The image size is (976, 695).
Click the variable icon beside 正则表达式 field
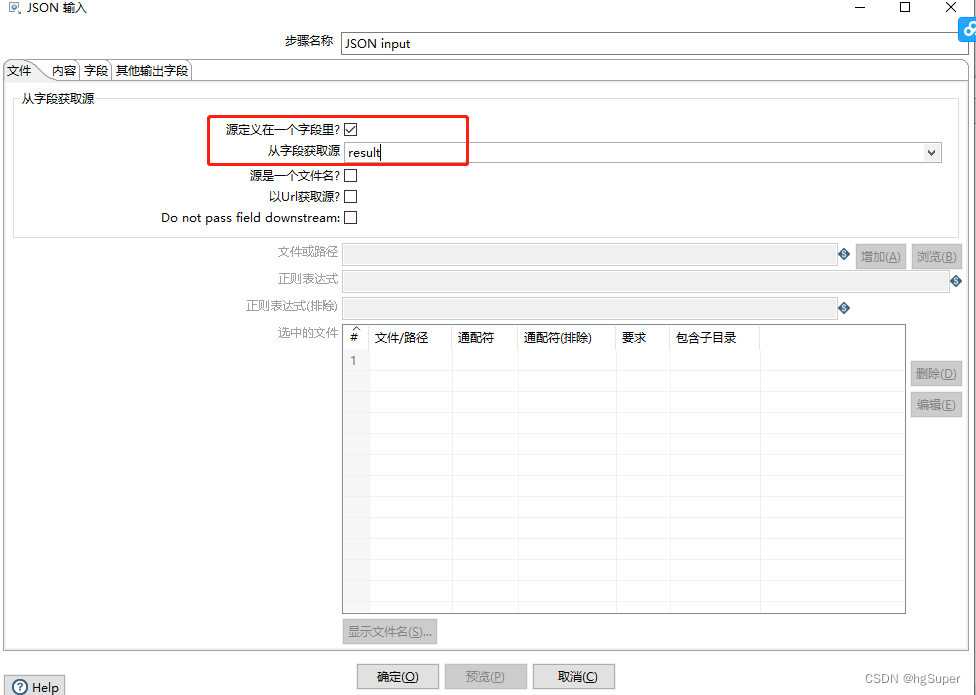tap(955, 279)
